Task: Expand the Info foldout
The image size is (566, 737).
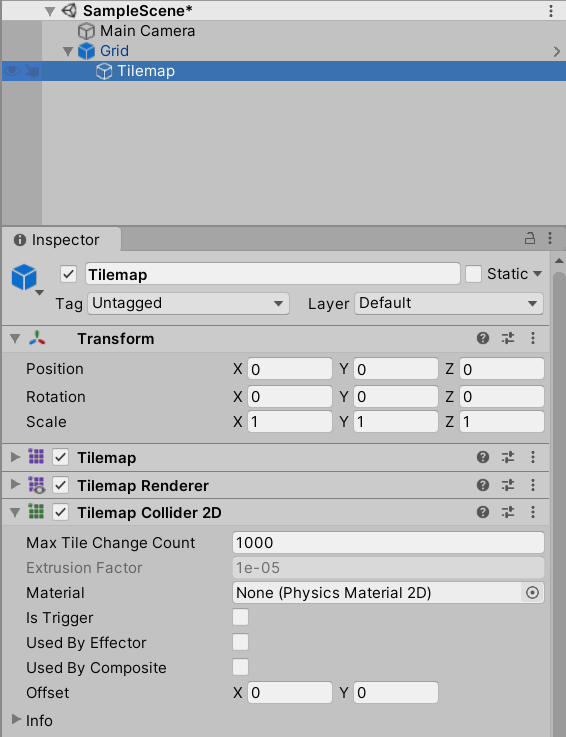Action: point(16,720)
